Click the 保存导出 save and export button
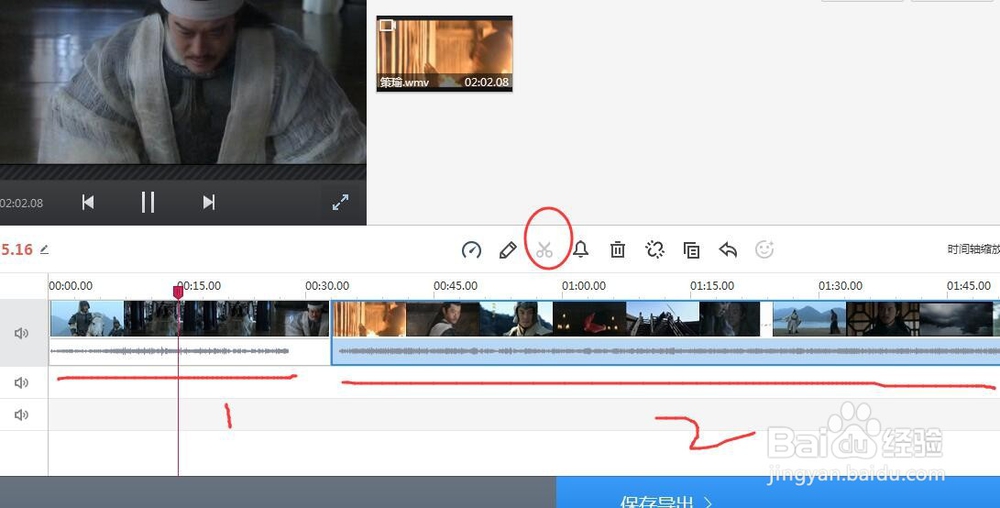The image size is (1000, 508). click(x=778, y=492)
